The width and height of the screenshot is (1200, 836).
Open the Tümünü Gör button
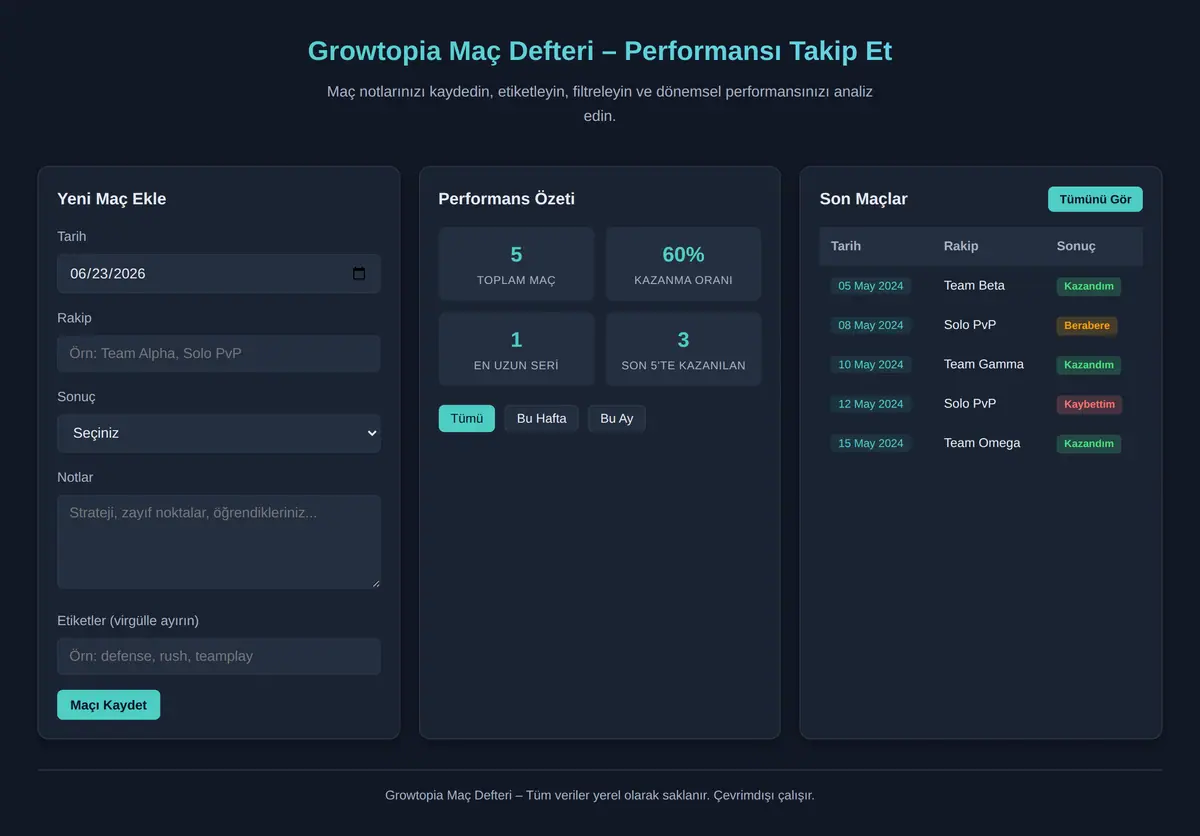tap(1095, 199)
